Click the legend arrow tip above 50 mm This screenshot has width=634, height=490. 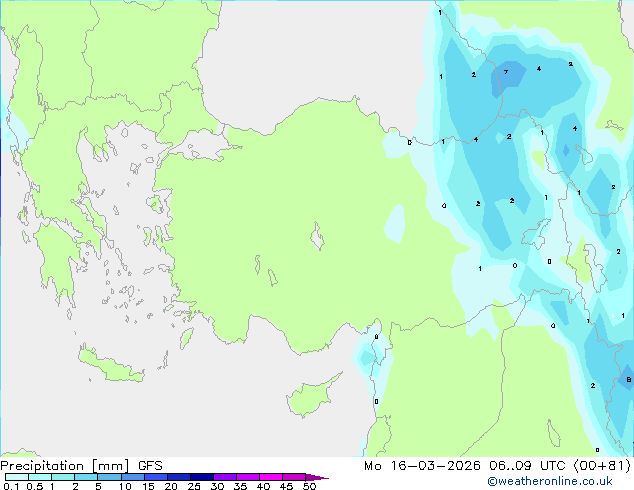click(x=317, y=477)
